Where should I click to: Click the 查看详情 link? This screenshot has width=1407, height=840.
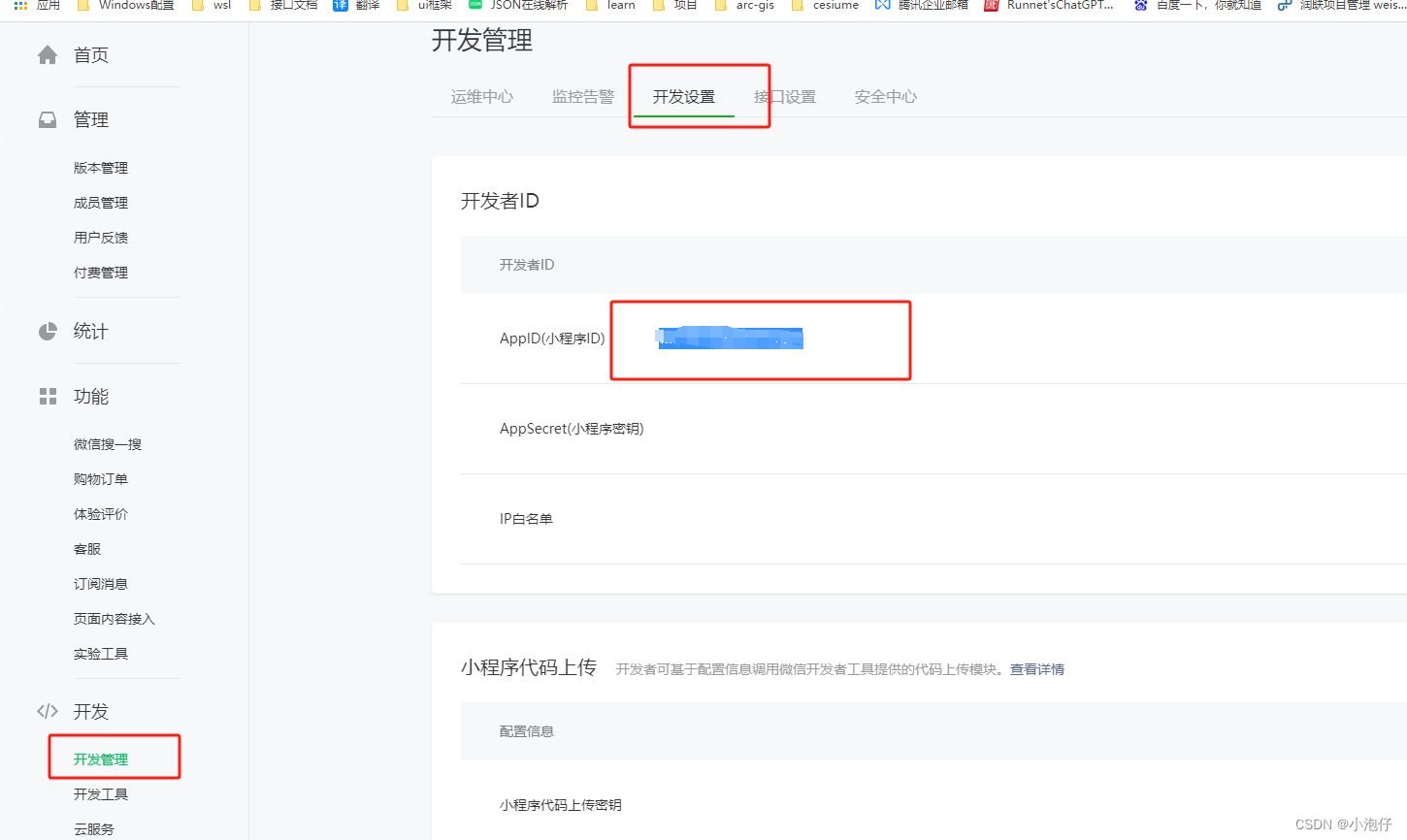tap(1036, 668)
